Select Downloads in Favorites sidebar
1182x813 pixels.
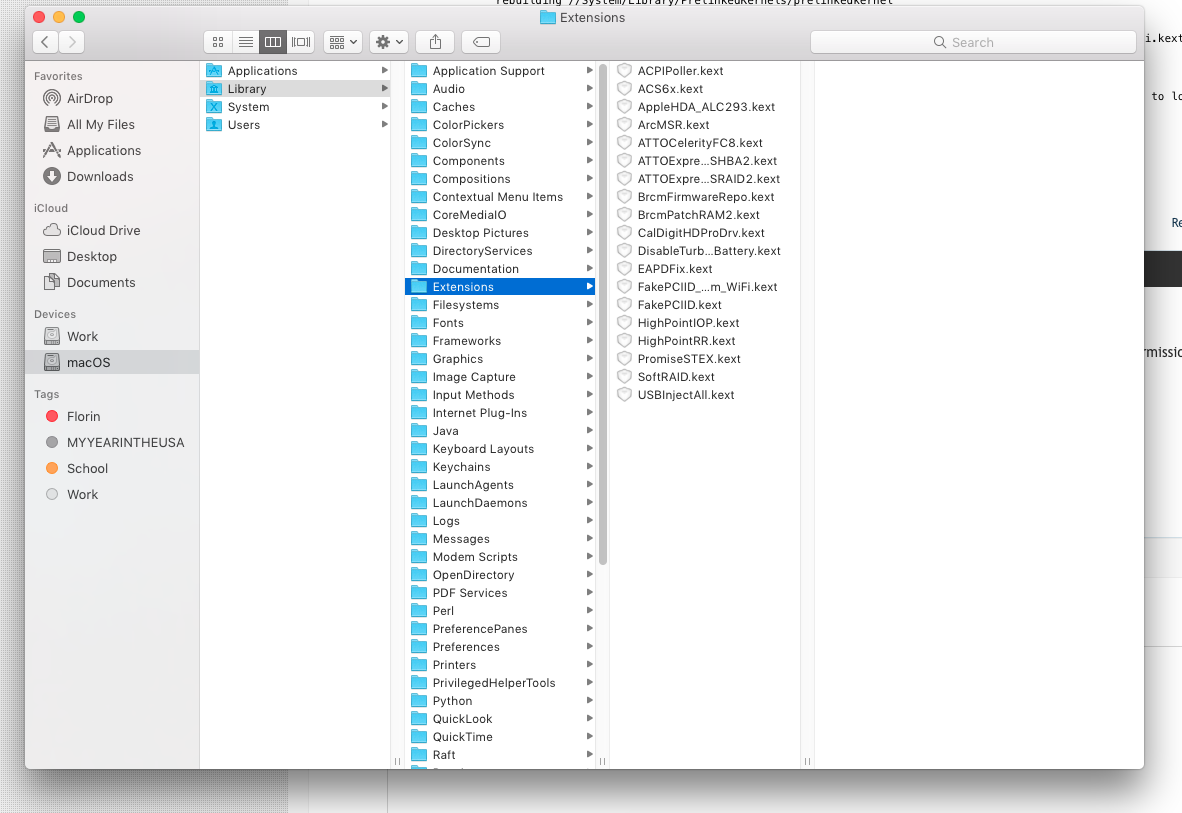coord(99,176)
